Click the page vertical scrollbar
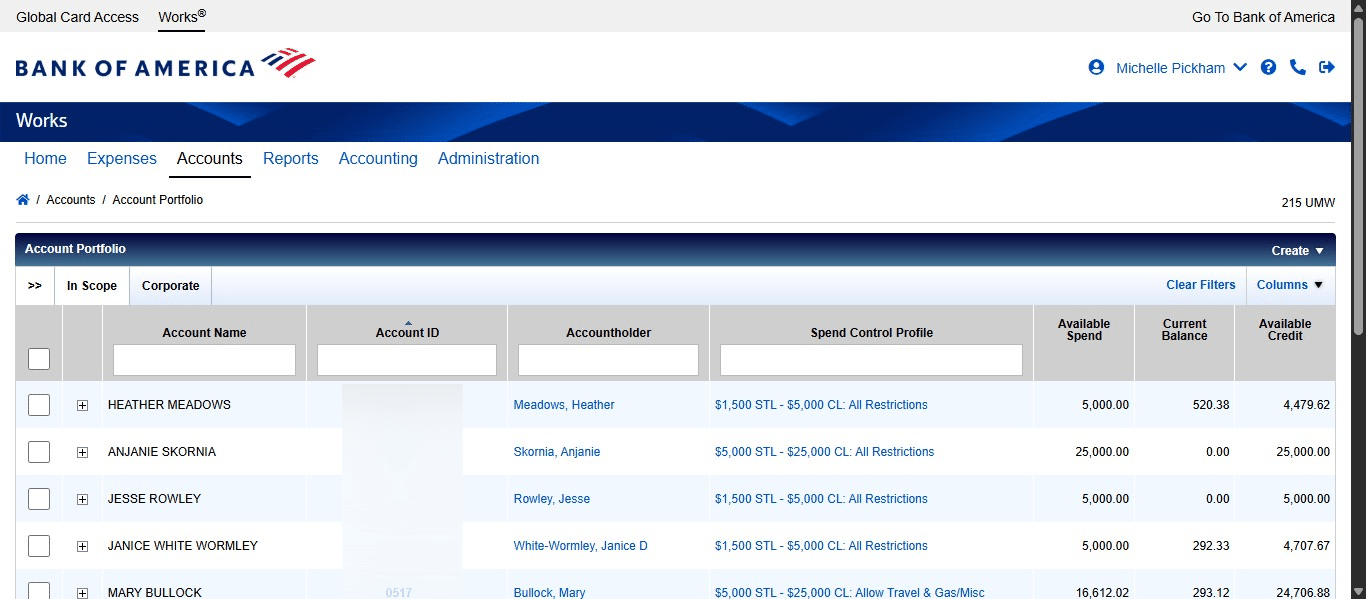The height and width of the screenshot is (599, 1366). click(x=1358, y=175)
